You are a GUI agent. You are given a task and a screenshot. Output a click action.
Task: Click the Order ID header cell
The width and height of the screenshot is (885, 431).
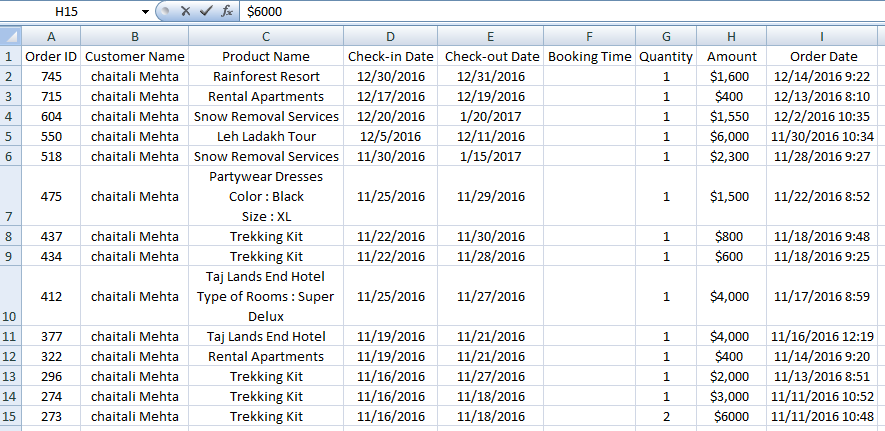pos(51,56)
